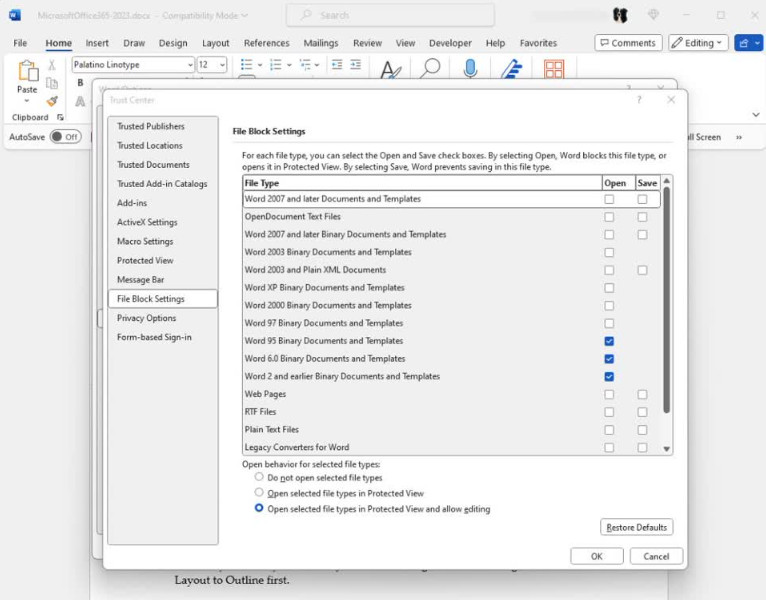Select Protected View and allow editing option
This screenshot has height=600, width=766.
tap(259, 508)
